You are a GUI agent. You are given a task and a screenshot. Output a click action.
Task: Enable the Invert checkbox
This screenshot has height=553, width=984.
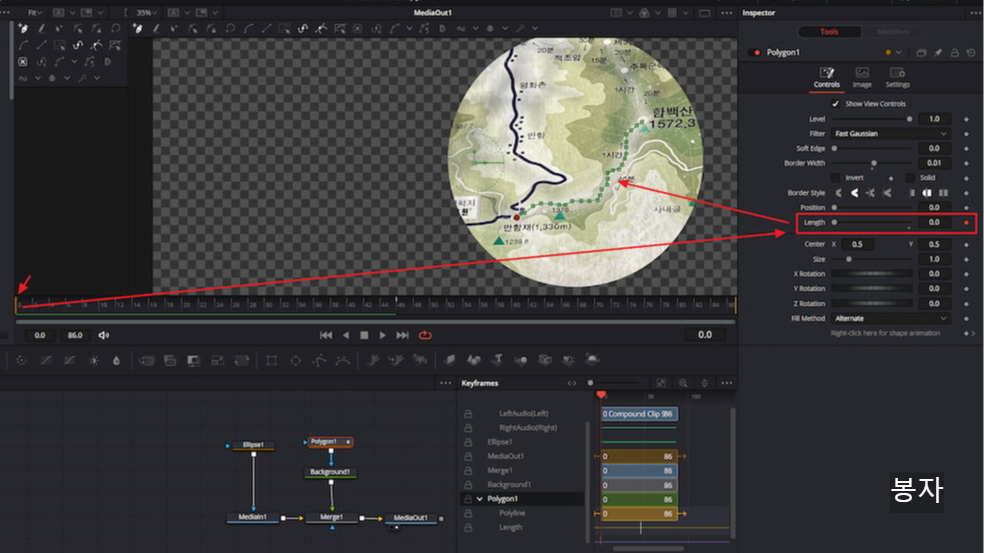click(x=835, y=178)
